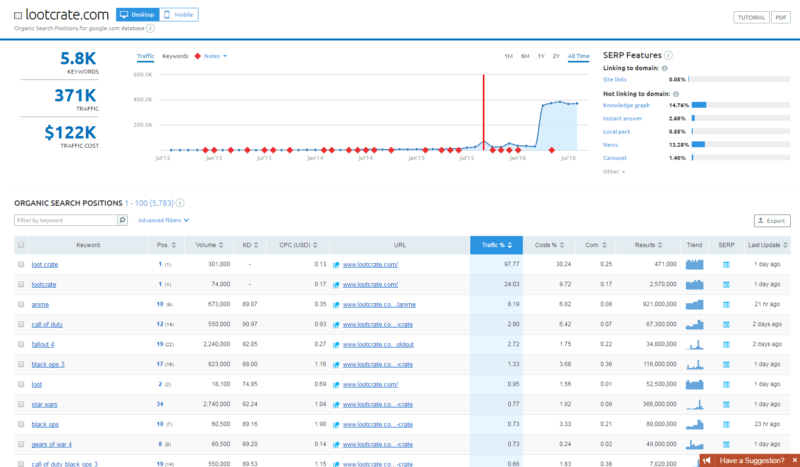This screenshot has height=467, width=800.
Task: Open info icon next to SERP Features
Action: (668, 55)
